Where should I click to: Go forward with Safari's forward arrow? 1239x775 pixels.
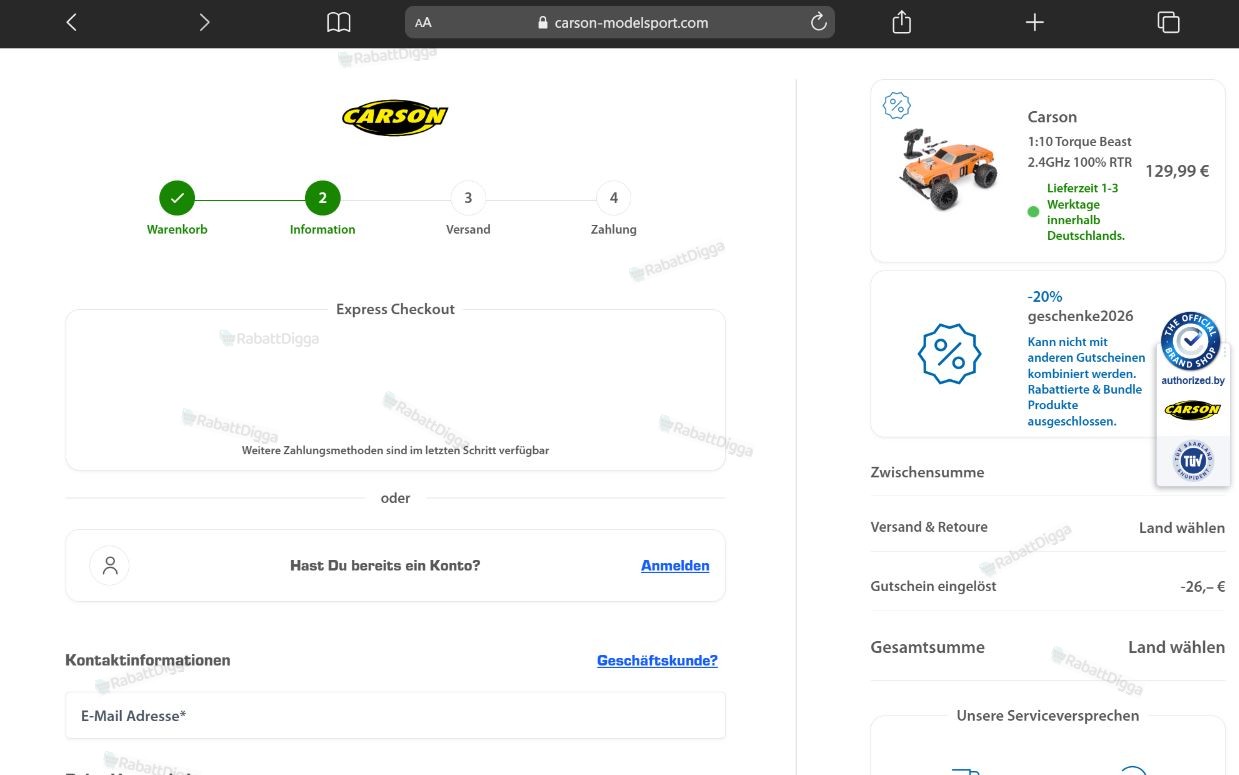[204, 22]
